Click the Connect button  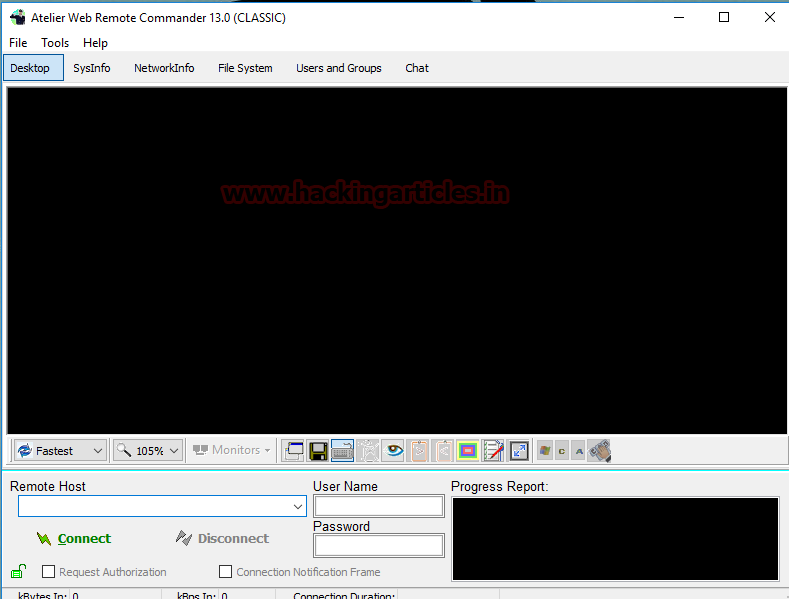click(x=74, y=538)
